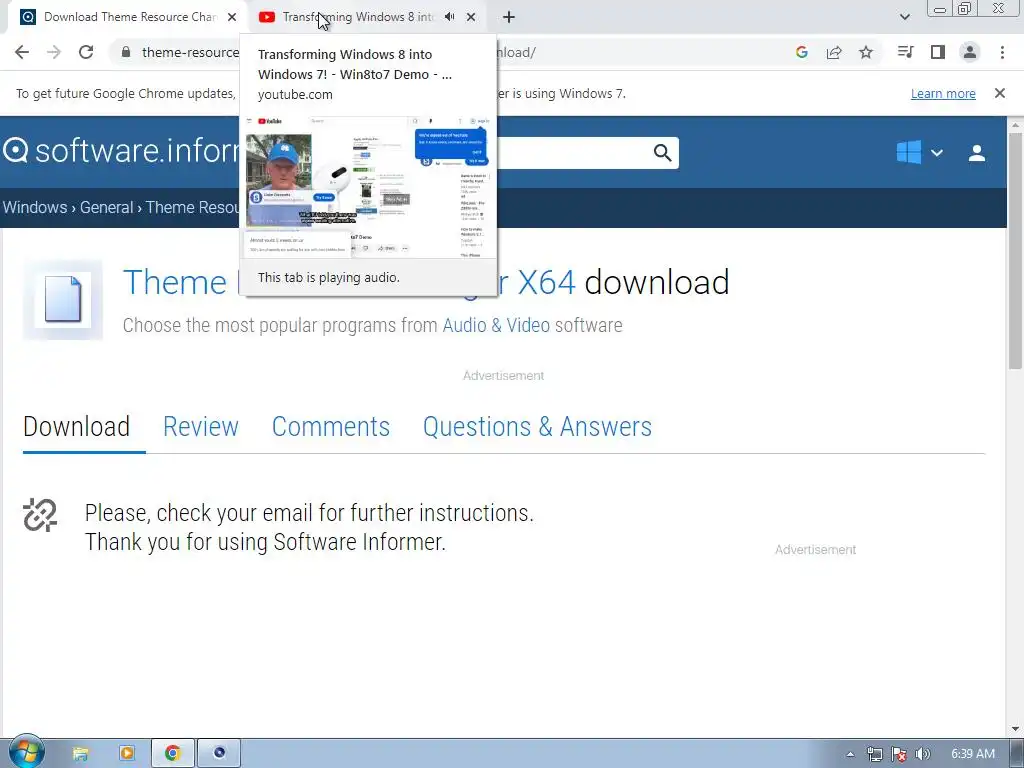Open the media player taskbar icon
Screen dimensions: 1024x768
tap(127, 754)
